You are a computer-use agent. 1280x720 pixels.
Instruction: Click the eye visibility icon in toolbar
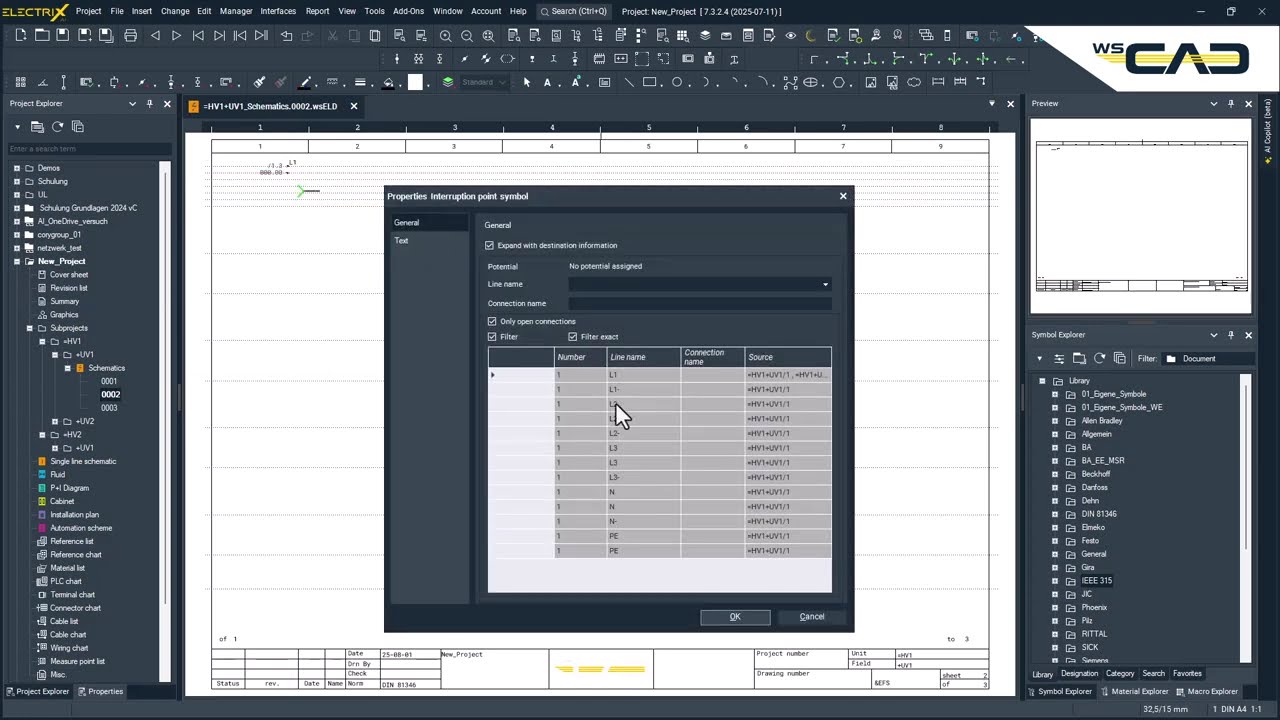tap(791, 35)
